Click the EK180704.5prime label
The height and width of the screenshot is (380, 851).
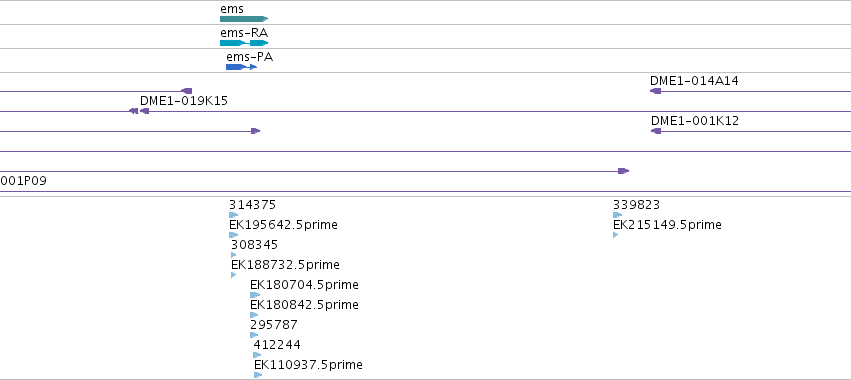pos(304,285)
